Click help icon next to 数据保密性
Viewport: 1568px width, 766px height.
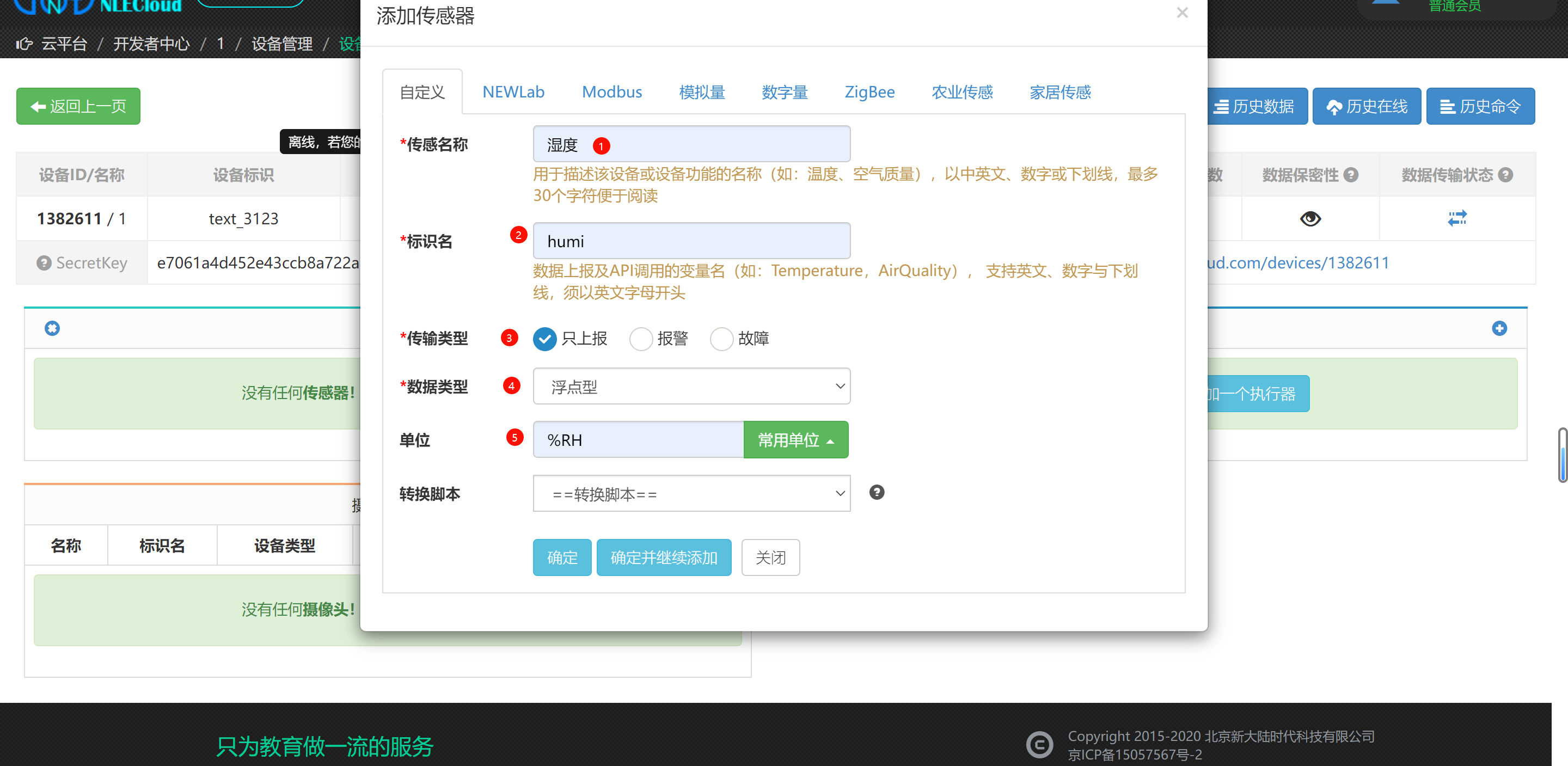1351,175
